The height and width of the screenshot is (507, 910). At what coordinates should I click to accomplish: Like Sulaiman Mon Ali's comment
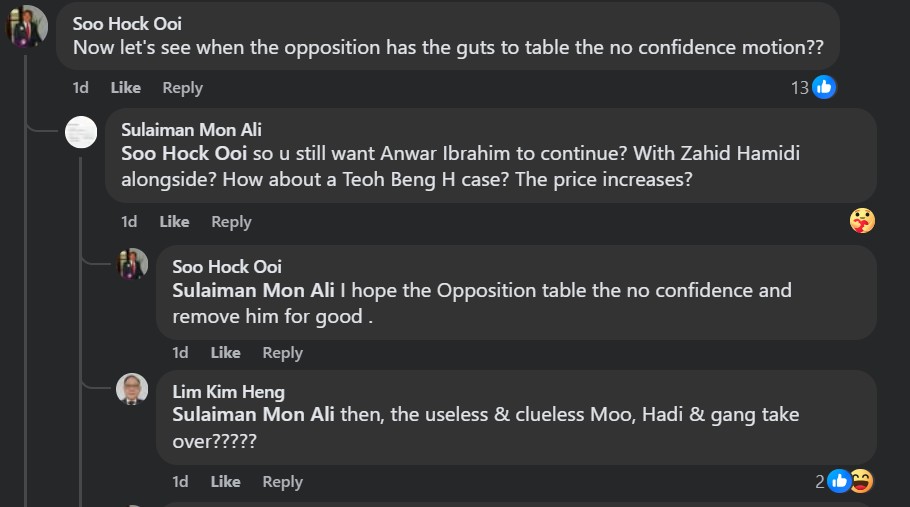coord(175,222)
